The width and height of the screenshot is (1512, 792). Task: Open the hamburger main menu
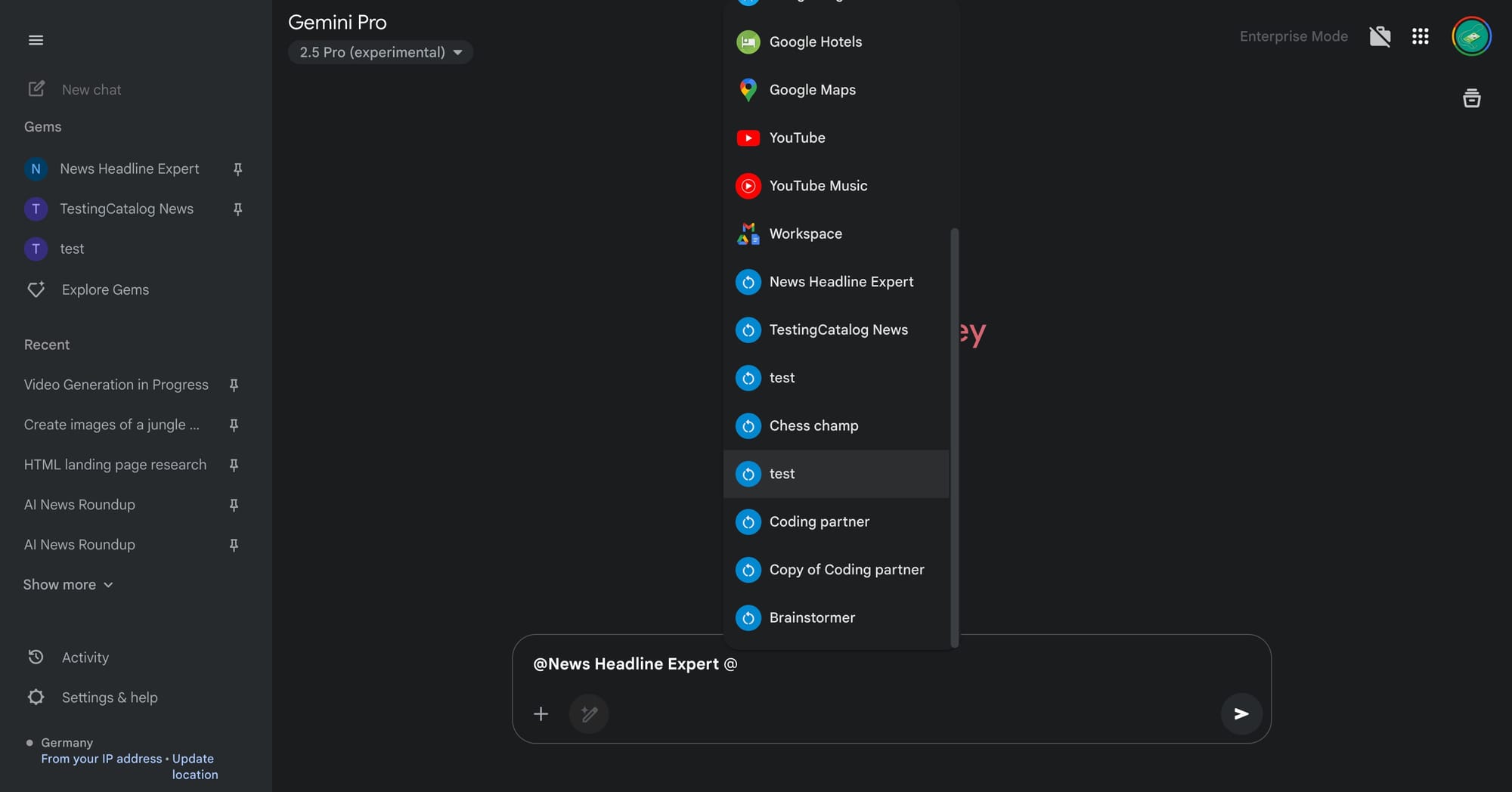(x=36, y=40)
